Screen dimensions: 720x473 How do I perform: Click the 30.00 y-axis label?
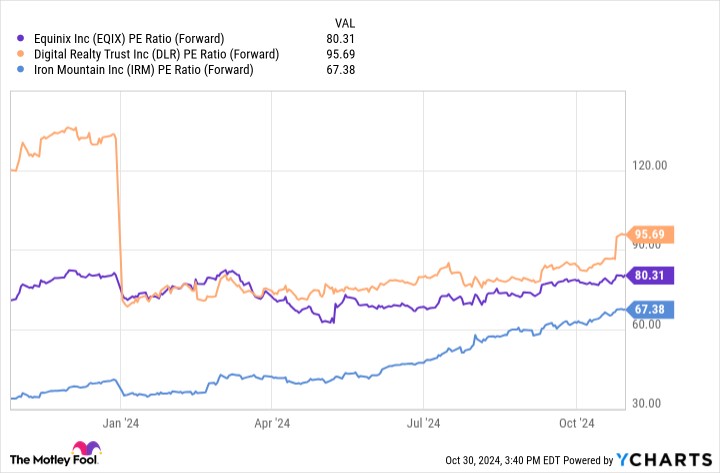[646, 403]
